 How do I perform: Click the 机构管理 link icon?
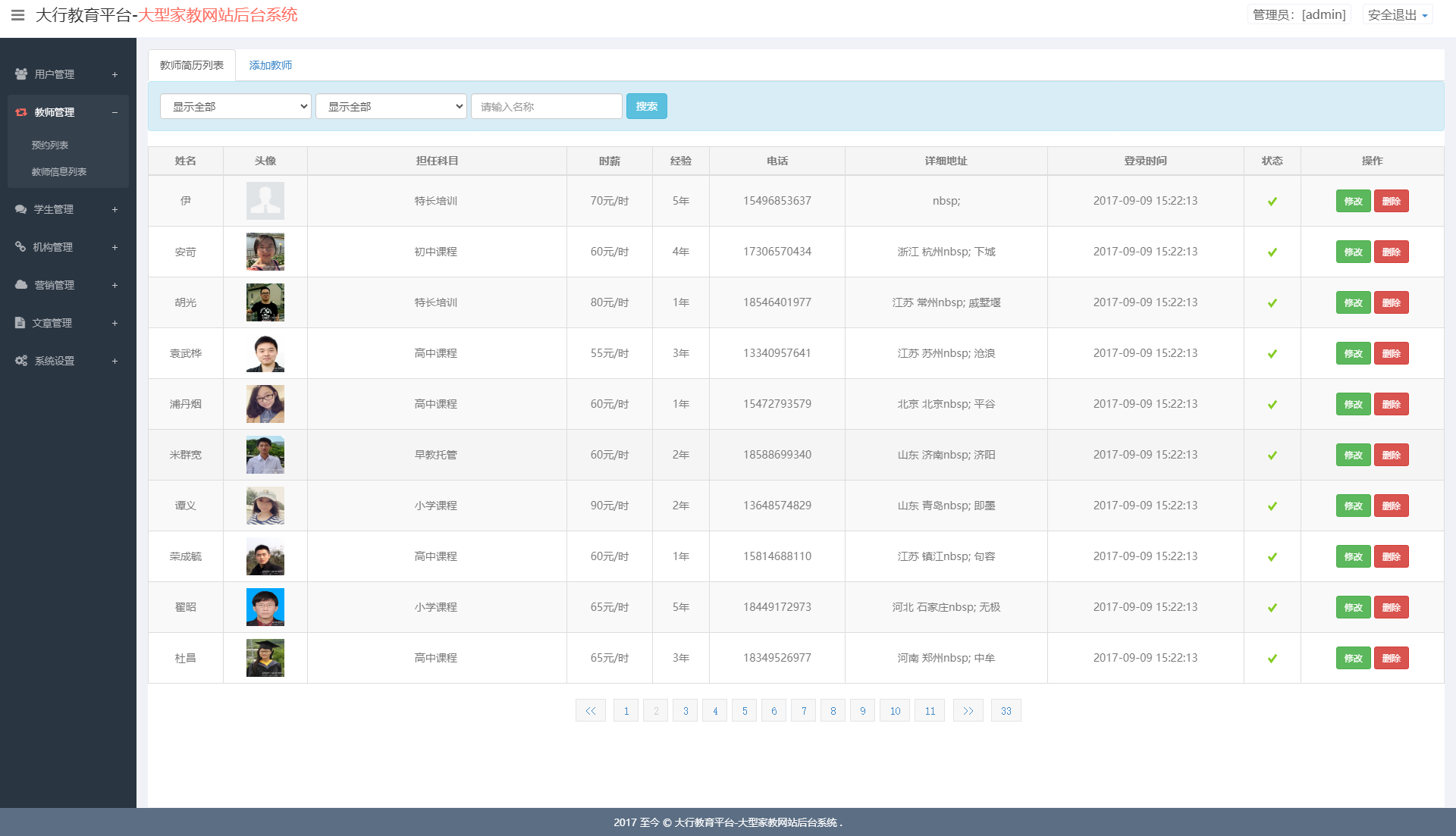pos(20,247)
